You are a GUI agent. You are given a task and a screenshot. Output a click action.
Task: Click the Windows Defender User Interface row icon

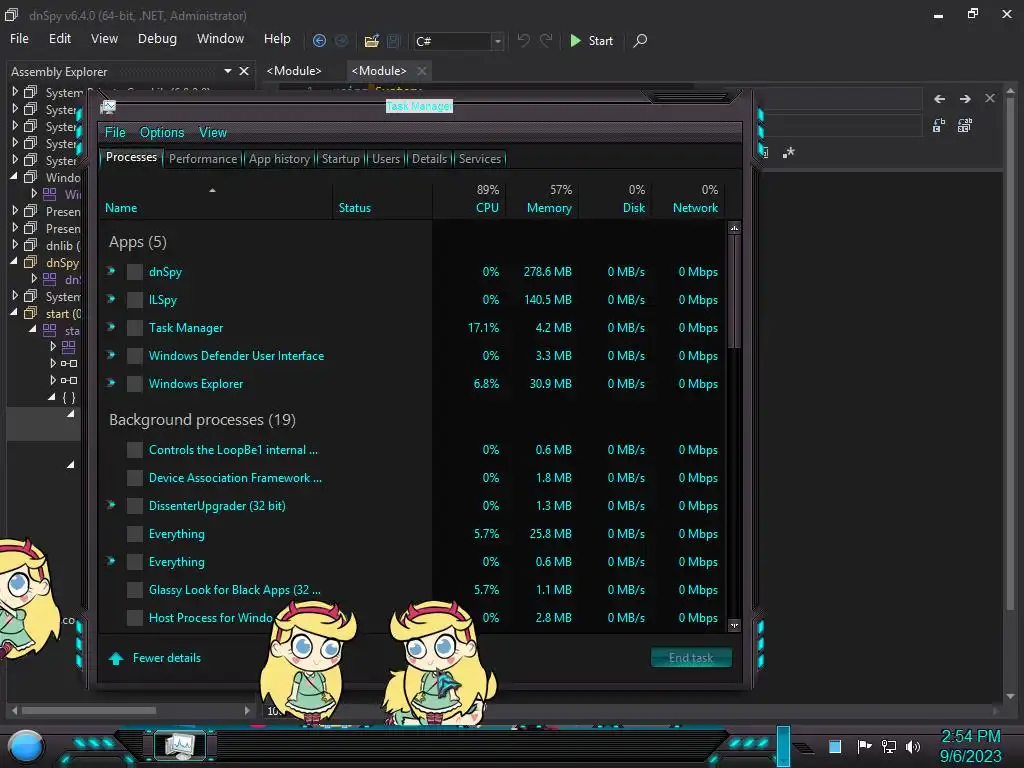(x=135, y=356)
